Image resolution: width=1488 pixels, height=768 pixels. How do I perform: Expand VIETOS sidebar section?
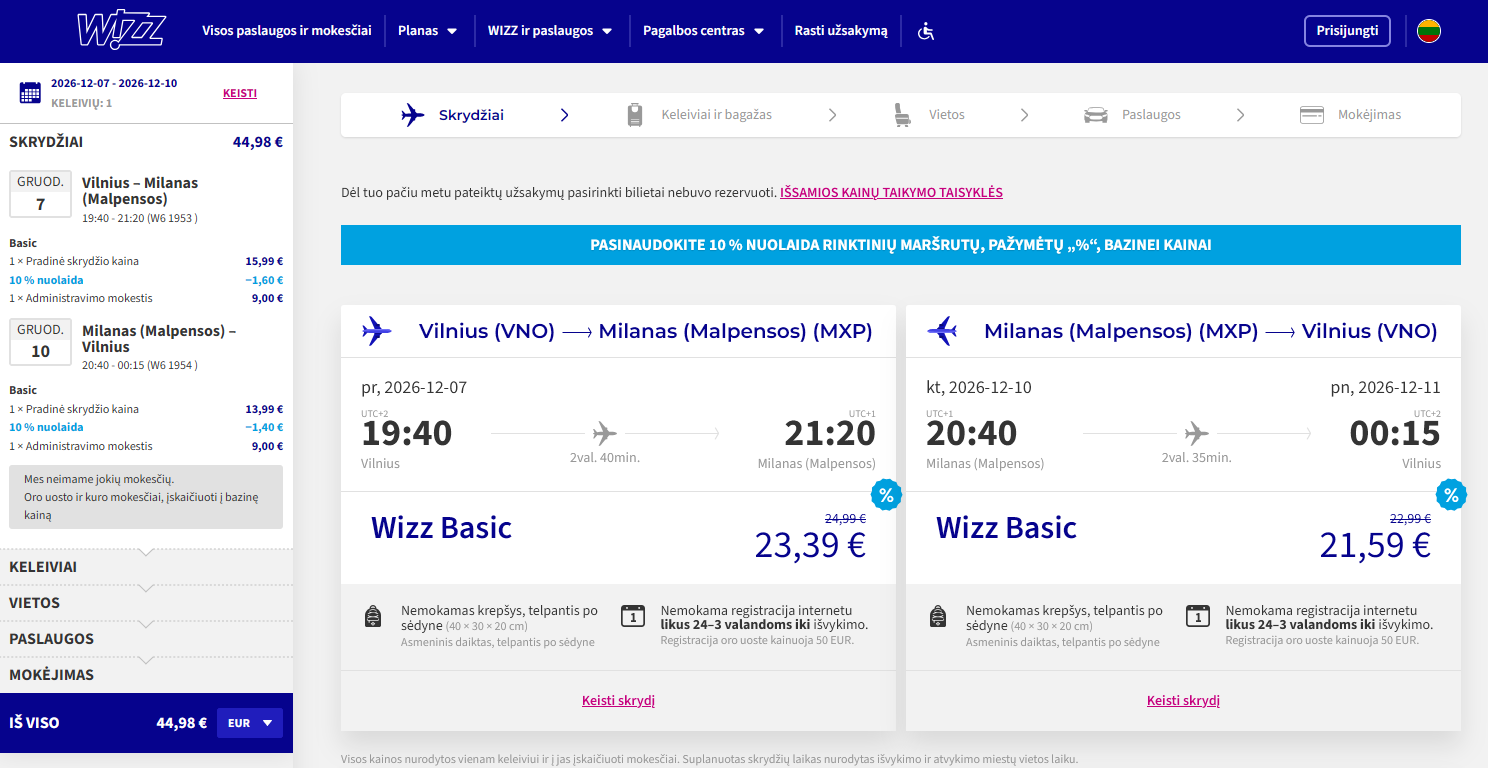[x=146, y=603]
